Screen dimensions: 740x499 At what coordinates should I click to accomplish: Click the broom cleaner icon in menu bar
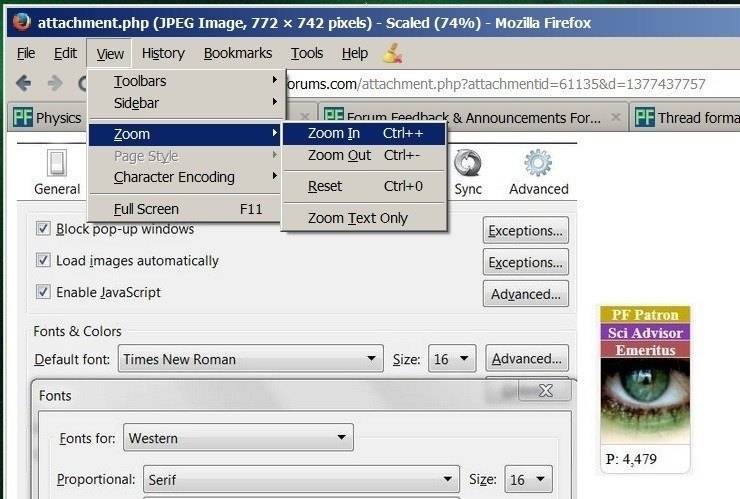pos(393,53)
